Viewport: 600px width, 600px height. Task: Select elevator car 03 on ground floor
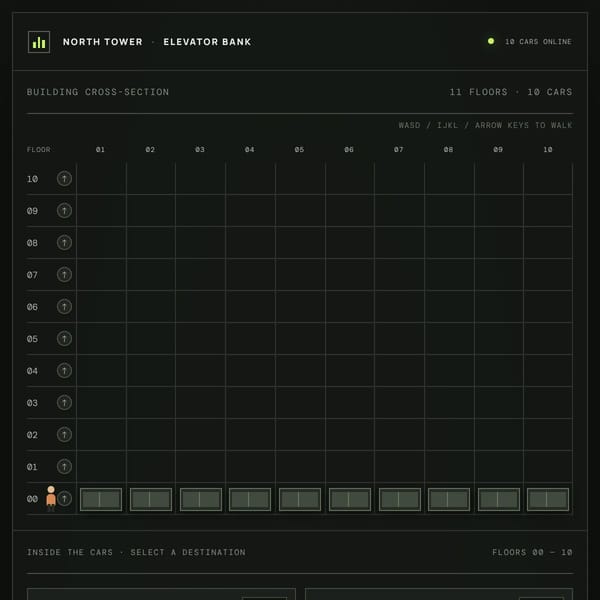201,499
